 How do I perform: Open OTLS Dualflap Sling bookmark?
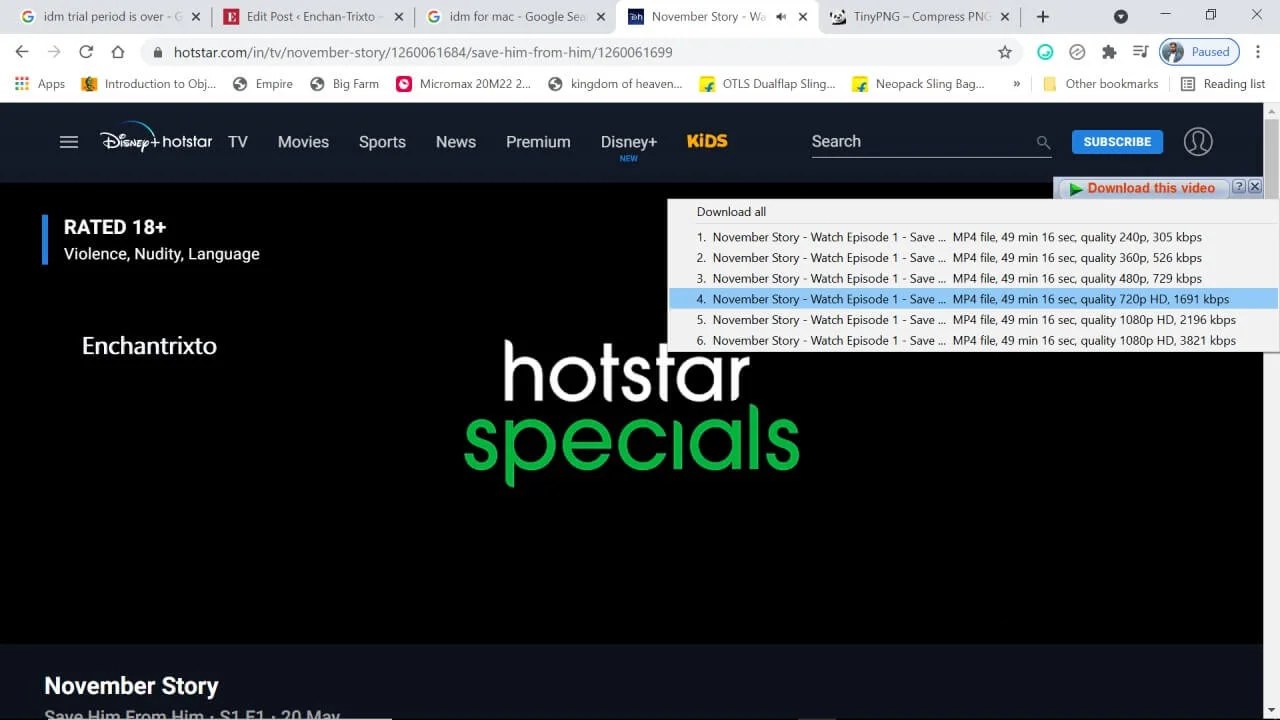coord(768,84)
